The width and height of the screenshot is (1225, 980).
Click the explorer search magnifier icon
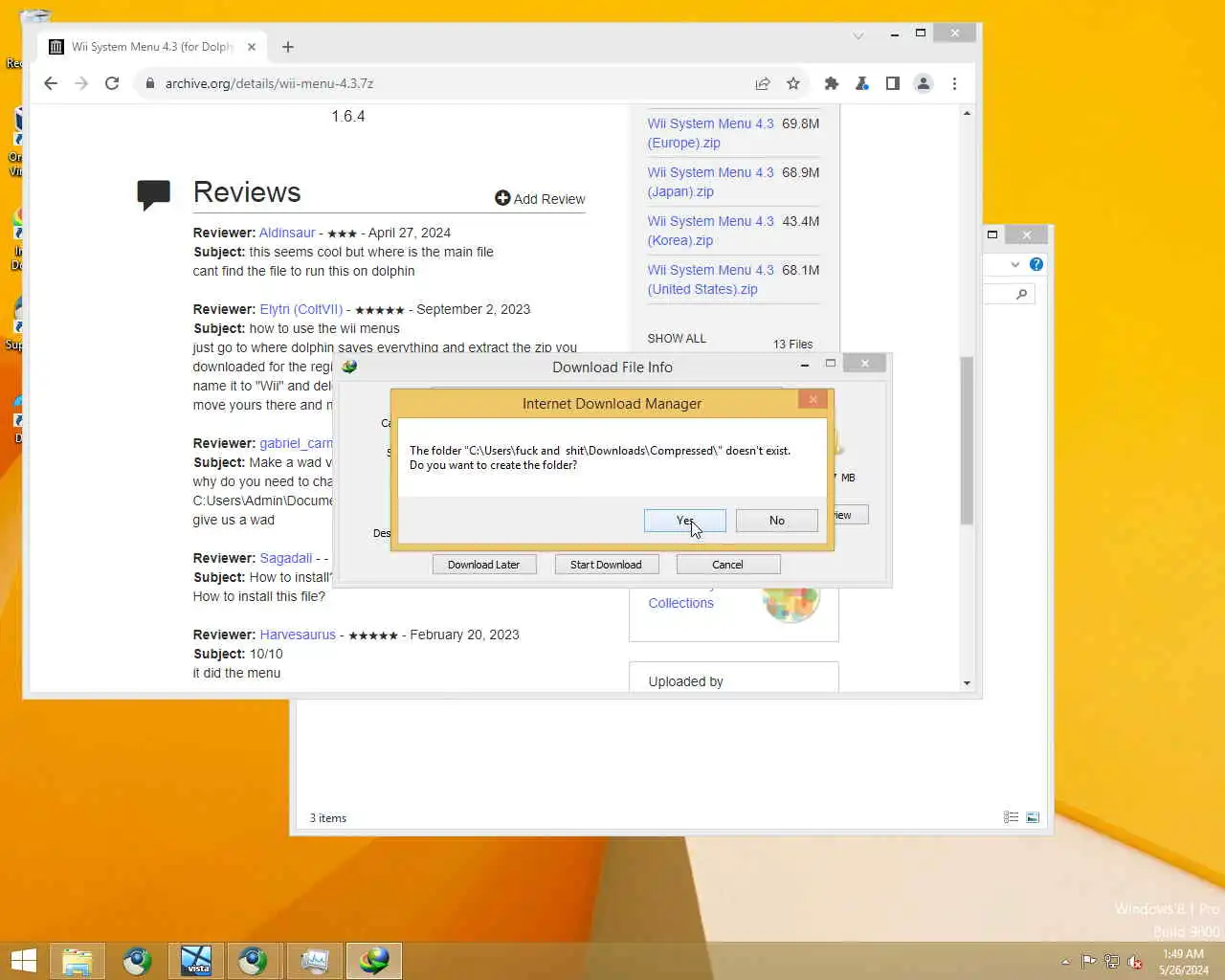[1021, 294]
